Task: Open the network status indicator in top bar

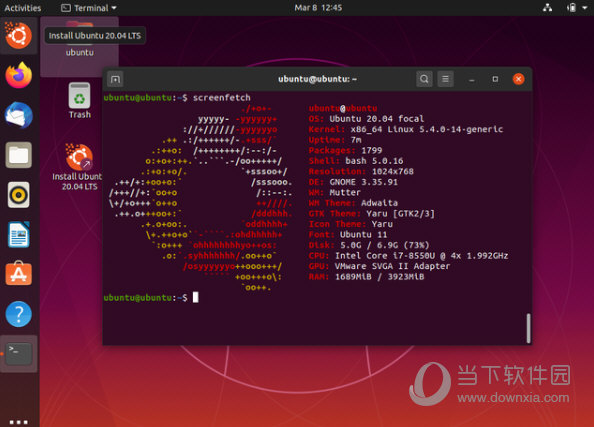Action: pyautogui.click(x=547, y=8)
